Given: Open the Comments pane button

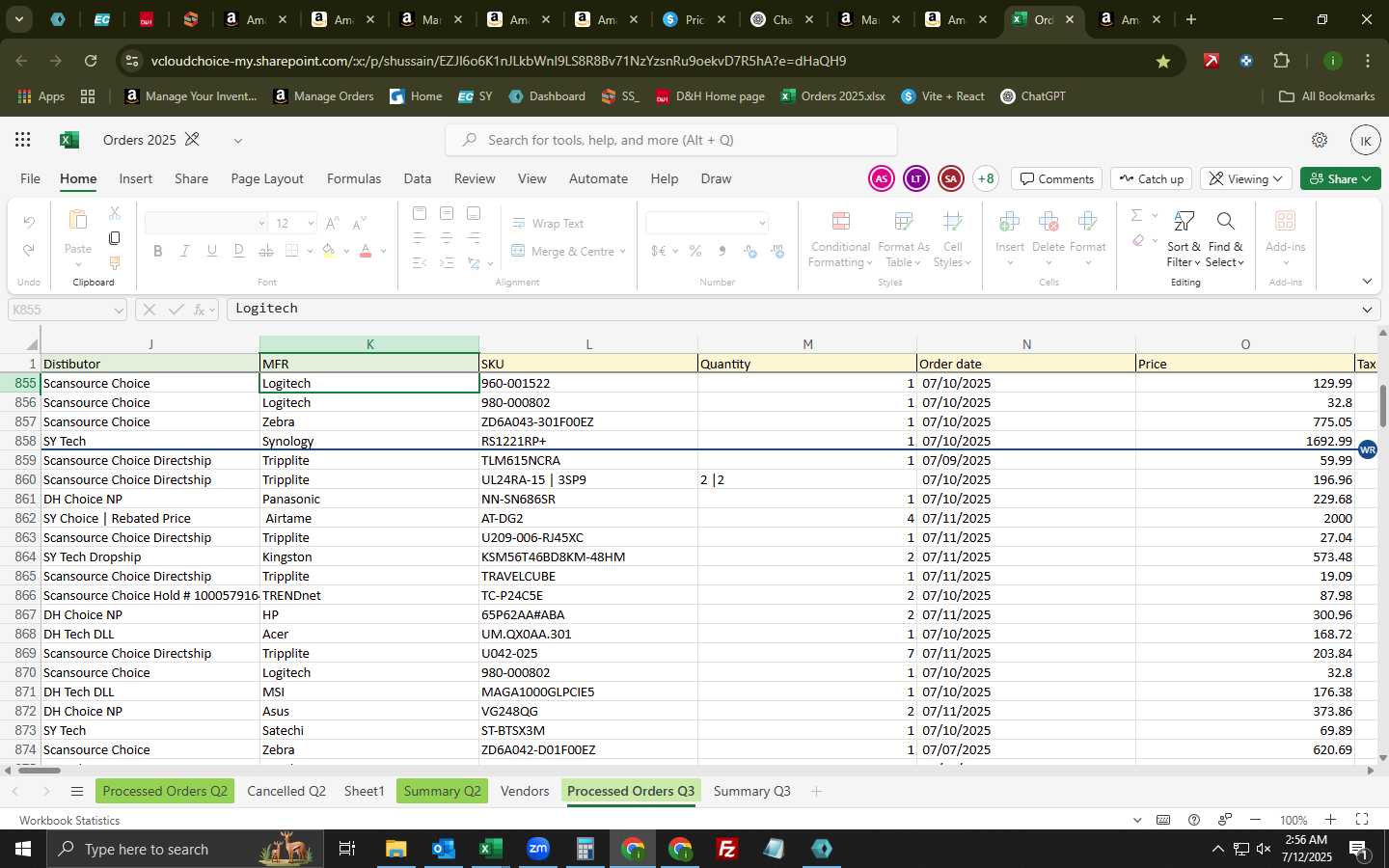Looking at the screenshot, I should 1057,178.
